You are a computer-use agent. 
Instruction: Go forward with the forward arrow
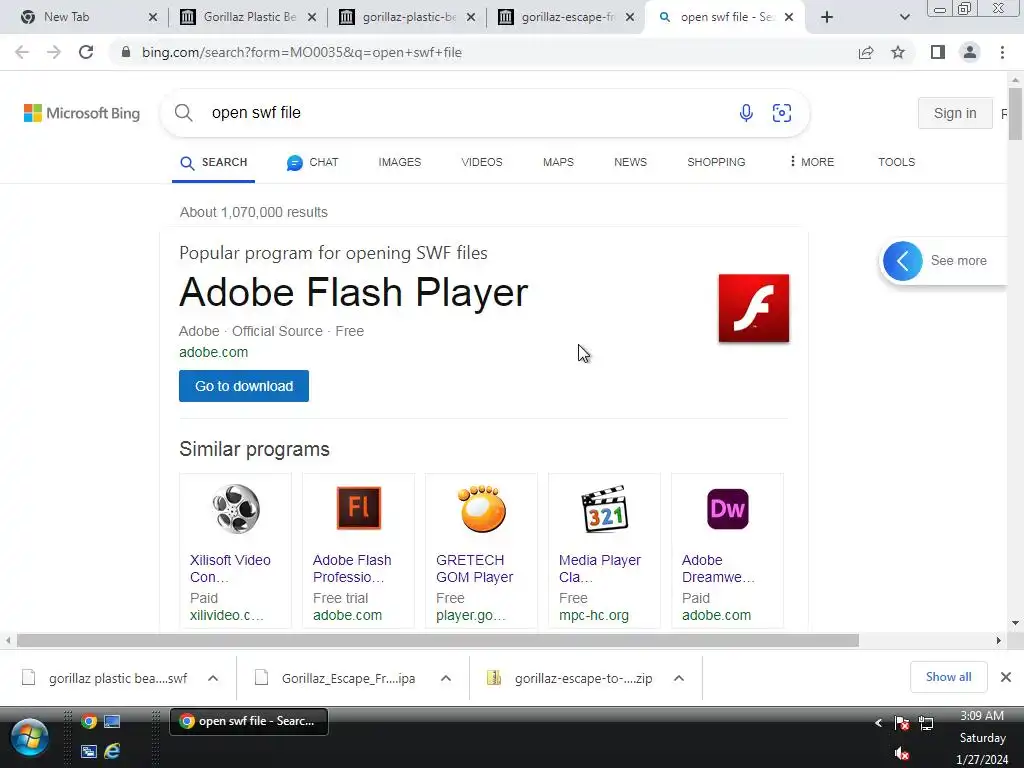(x=54, y=52)
